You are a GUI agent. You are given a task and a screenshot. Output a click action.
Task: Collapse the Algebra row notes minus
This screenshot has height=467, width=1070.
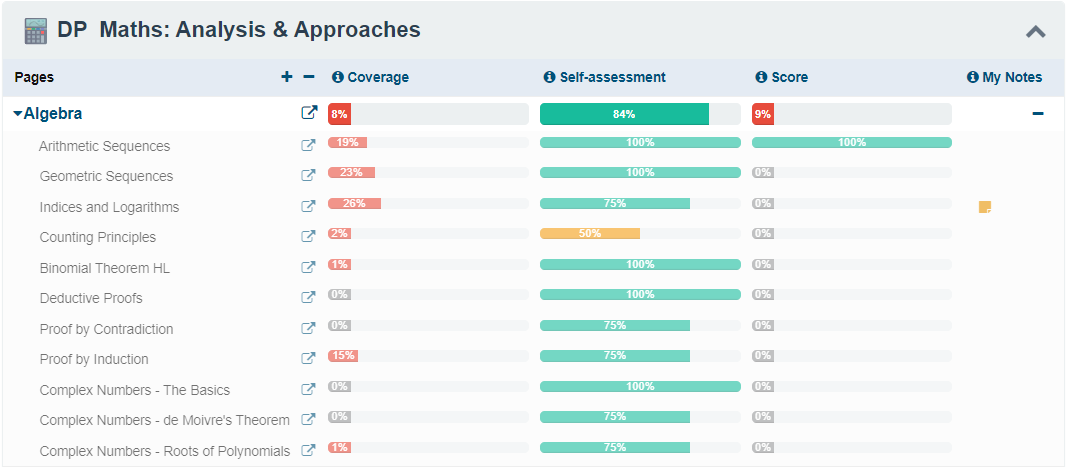1038,114
